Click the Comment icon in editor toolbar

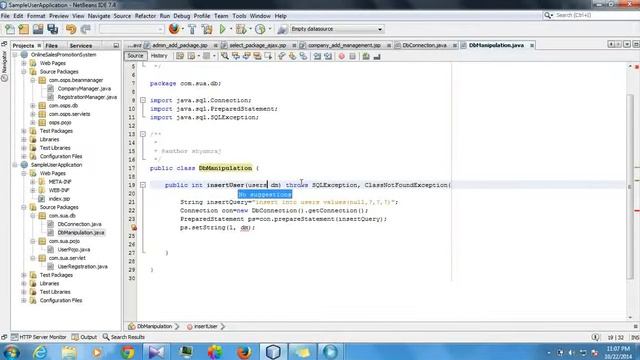[366, 56]
